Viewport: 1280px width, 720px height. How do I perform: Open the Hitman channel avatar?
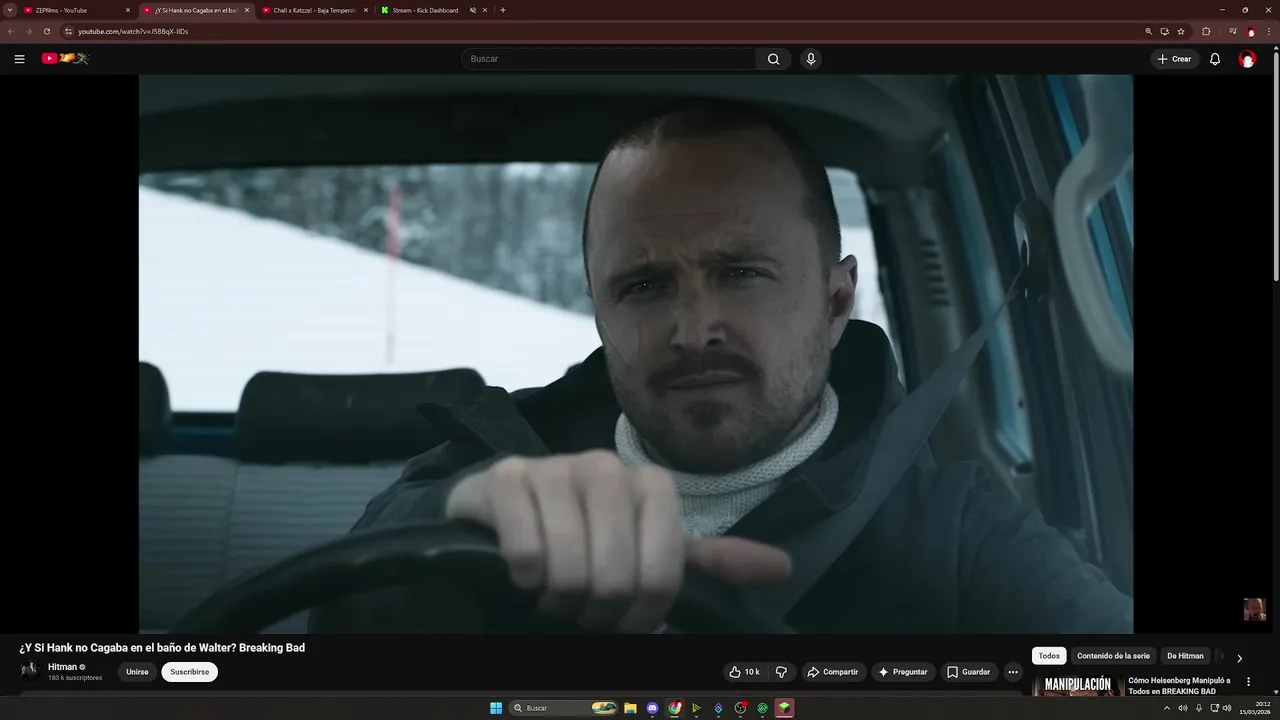point(30,671)
